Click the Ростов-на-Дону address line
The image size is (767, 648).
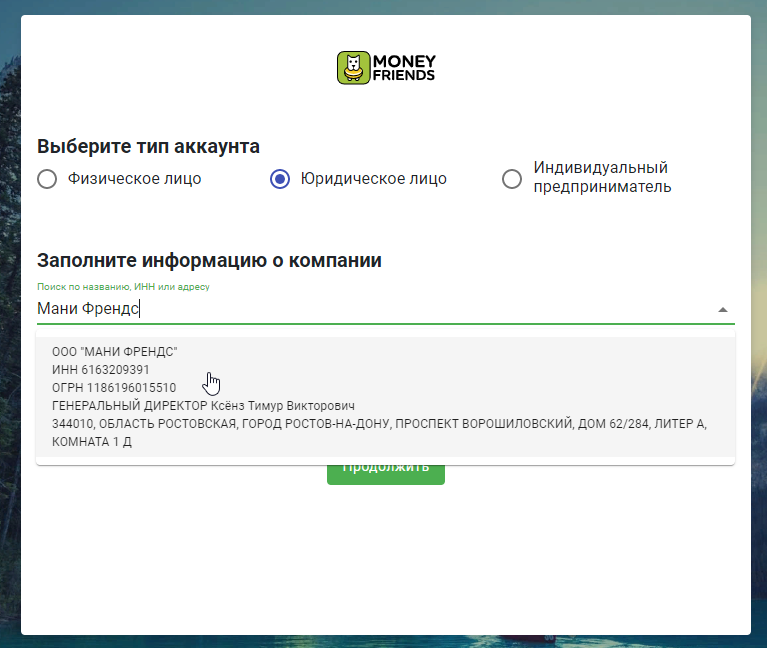coord(380,432)
